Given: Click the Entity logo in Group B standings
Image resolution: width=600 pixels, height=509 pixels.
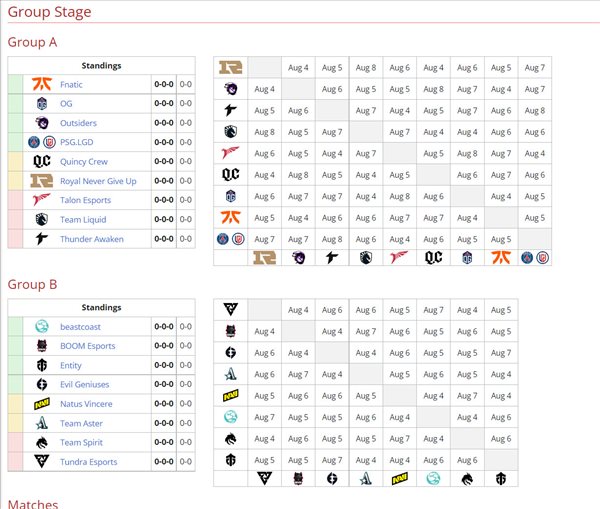Looking at the screenshot, I should (x=42, y=365).
